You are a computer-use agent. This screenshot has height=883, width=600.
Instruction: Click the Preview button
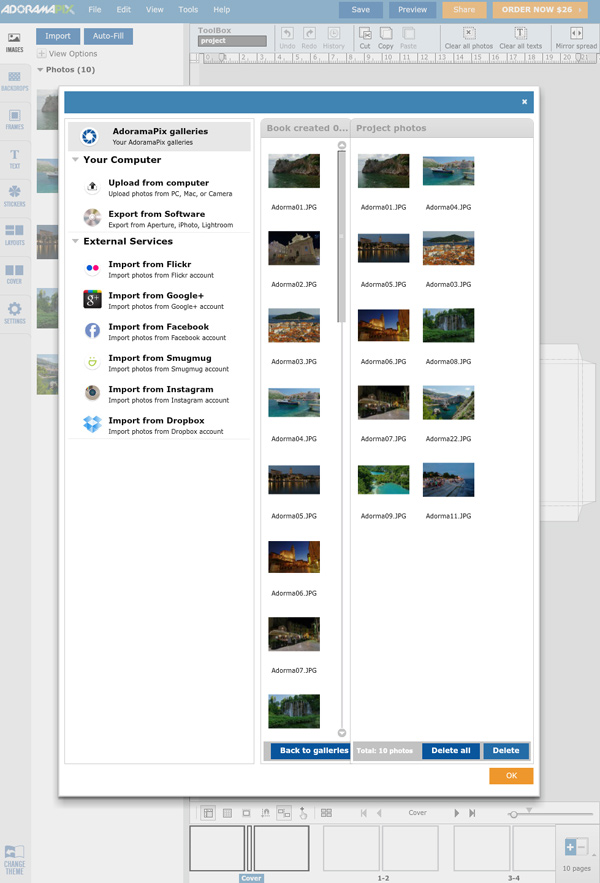pos(412,10)
